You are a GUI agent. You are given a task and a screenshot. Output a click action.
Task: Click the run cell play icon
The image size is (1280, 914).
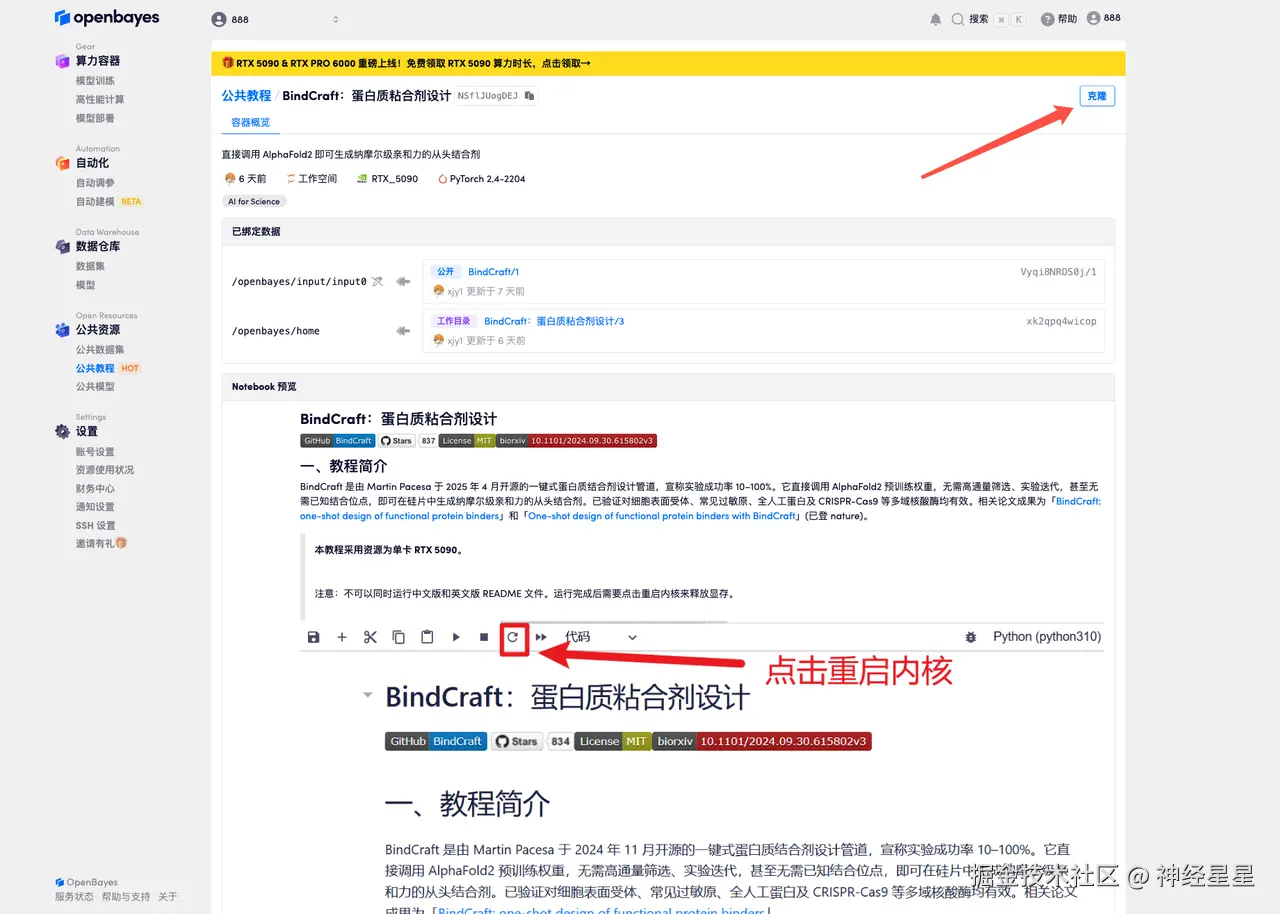(456, 637)
